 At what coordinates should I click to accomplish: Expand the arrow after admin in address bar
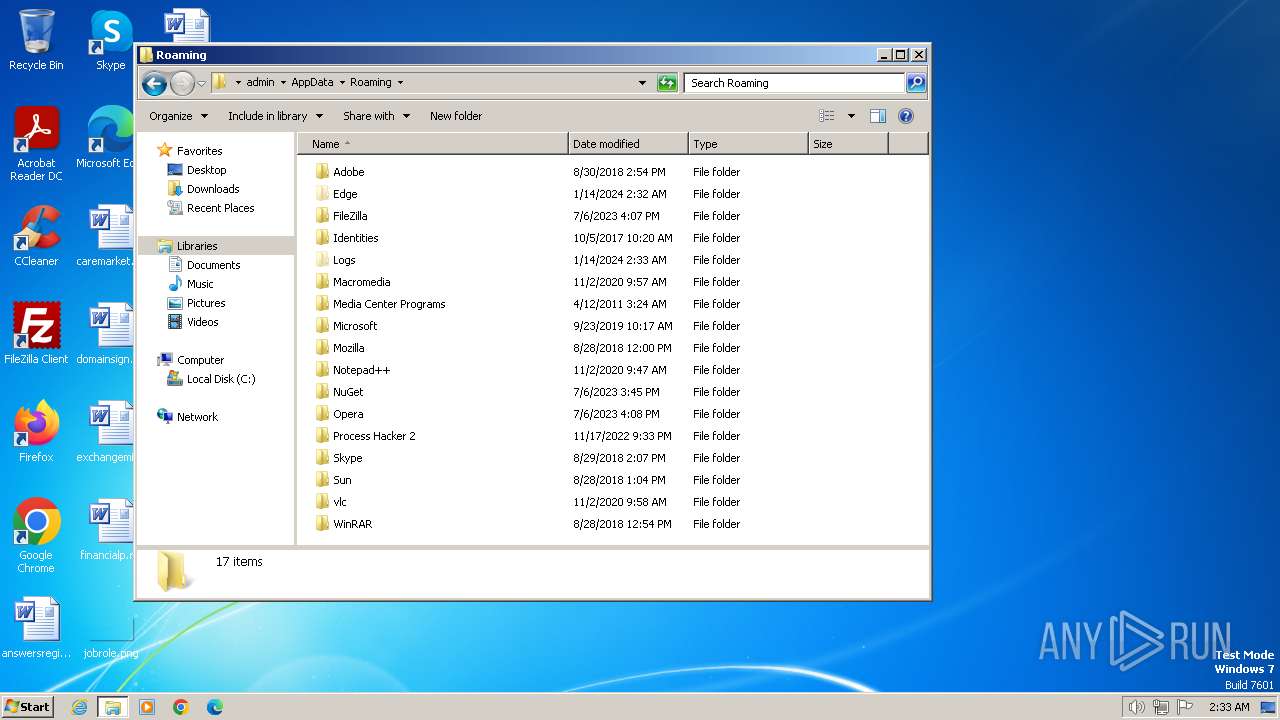[283, 83]
